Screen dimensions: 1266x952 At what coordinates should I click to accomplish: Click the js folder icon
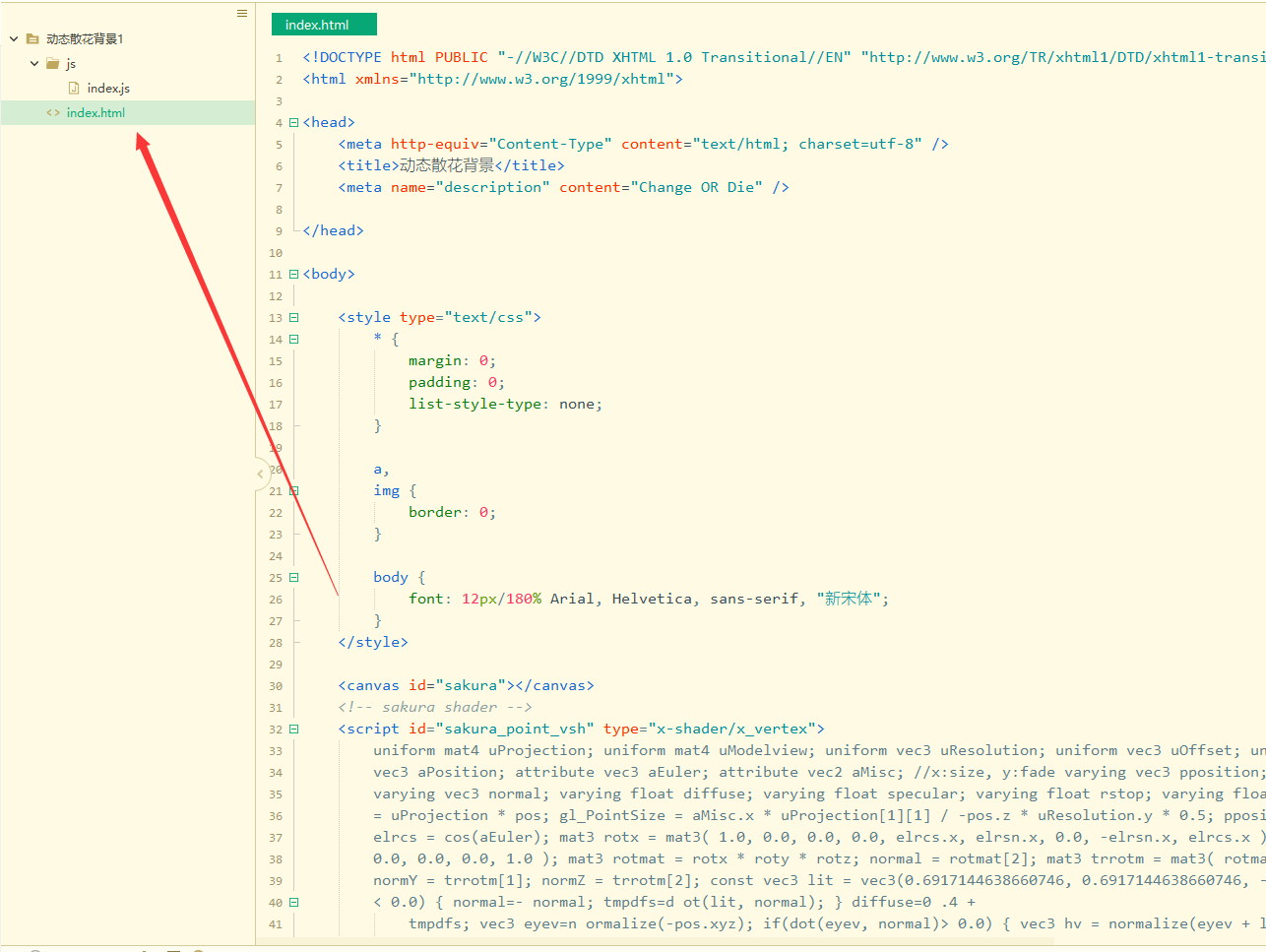click(53, 63)
